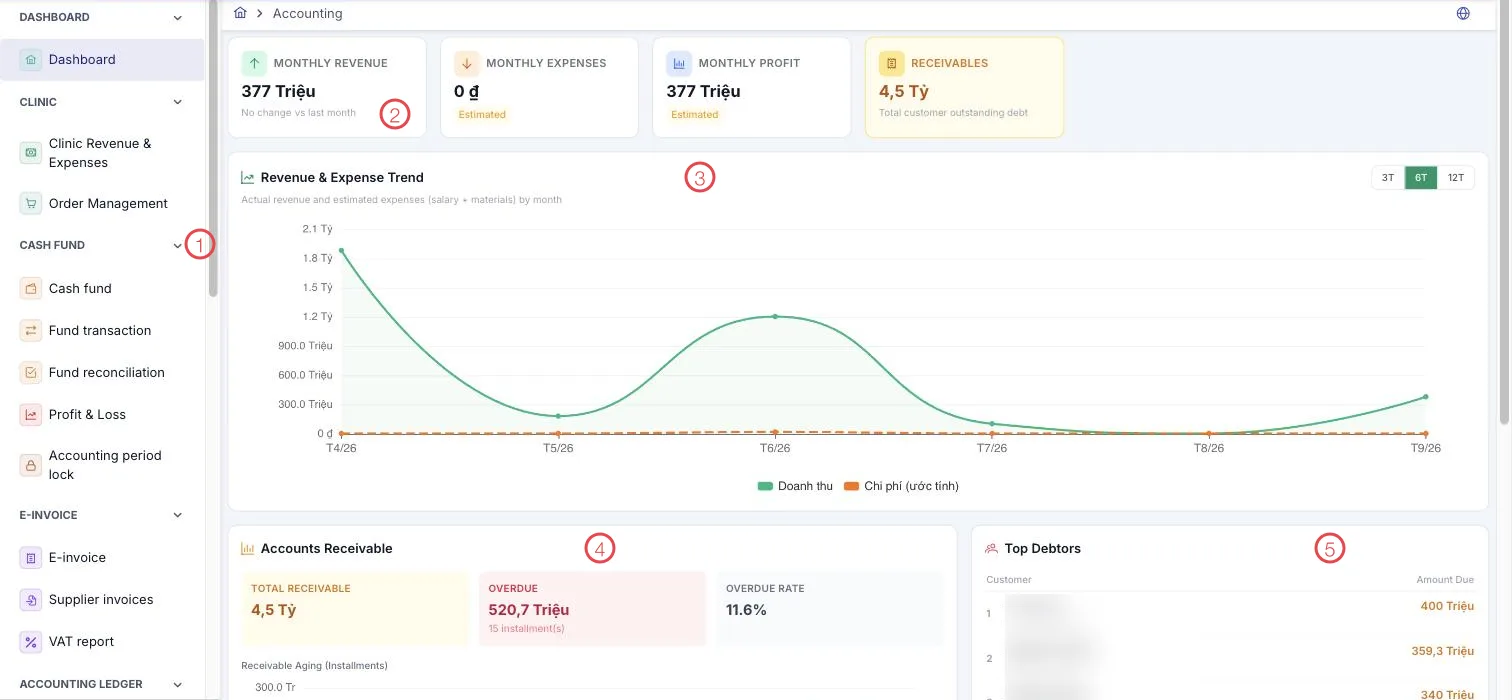Viewport: 1512px width, 700px height.
Task: Click the Accounts Receivable chart icon
Action: click(247, 549)
